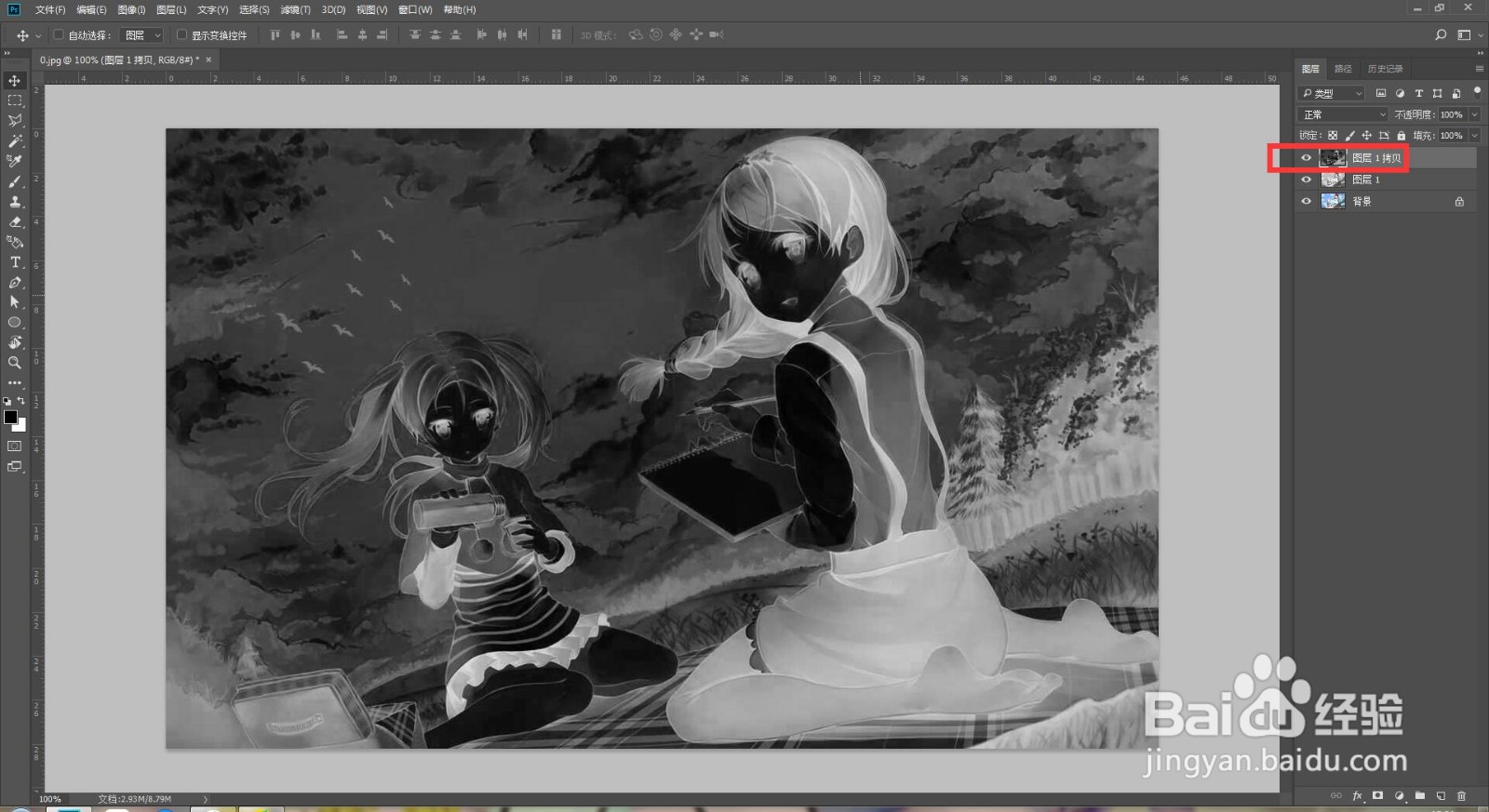Close the 0.jpg document tab
This screenshot has height=812, width=1489.
(208, 60)
